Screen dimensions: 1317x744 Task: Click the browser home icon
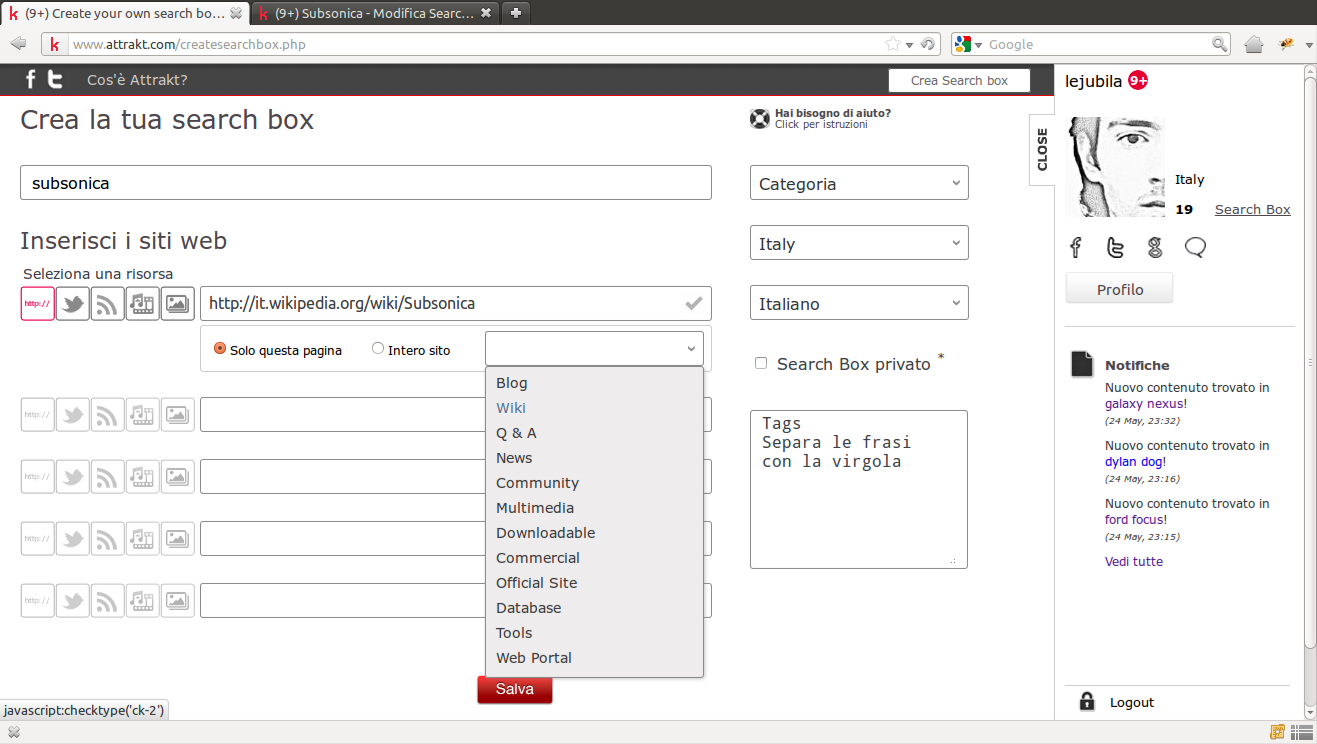click(x=1254, y=44)
